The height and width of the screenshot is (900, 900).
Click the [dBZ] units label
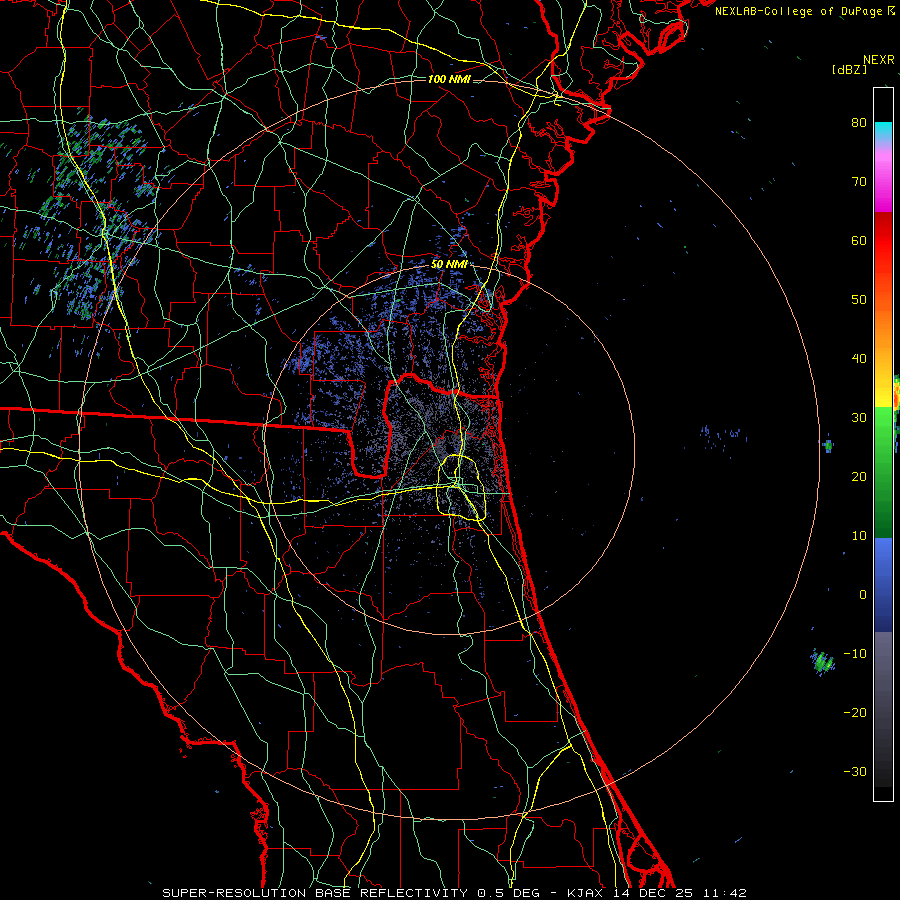click(849, 69)
